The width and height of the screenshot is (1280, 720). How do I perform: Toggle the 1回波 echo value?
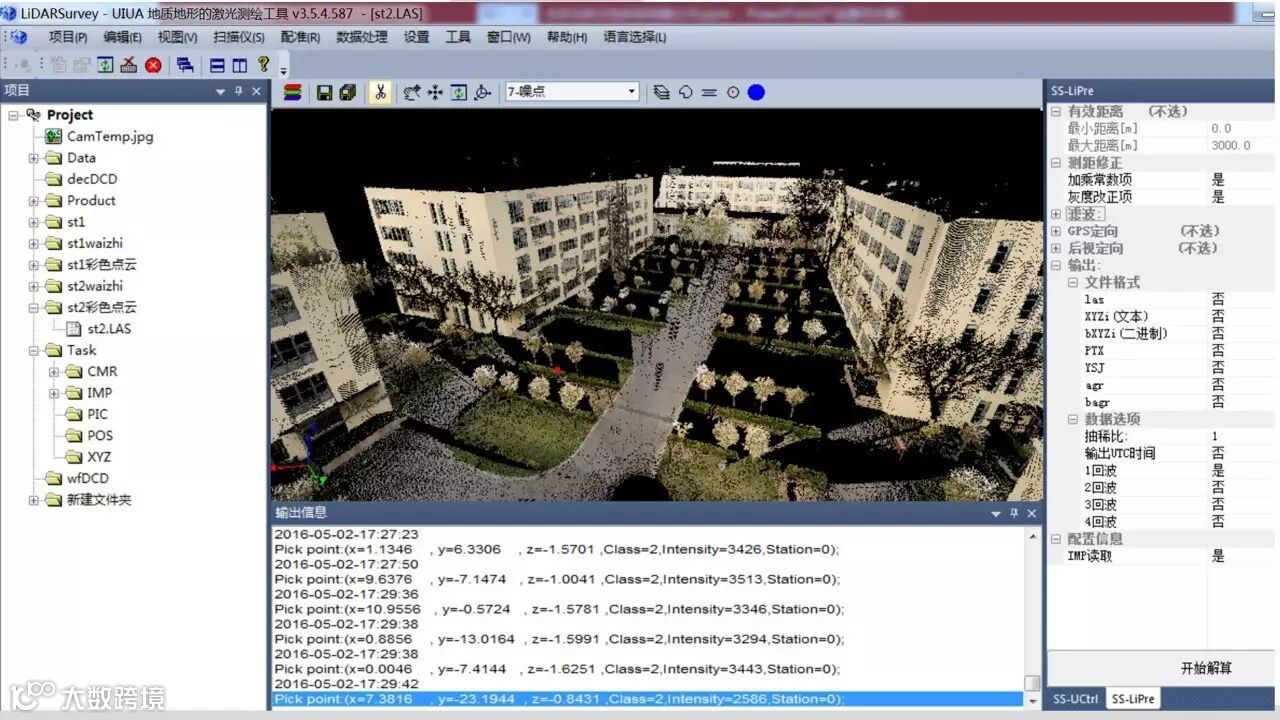1242,470
